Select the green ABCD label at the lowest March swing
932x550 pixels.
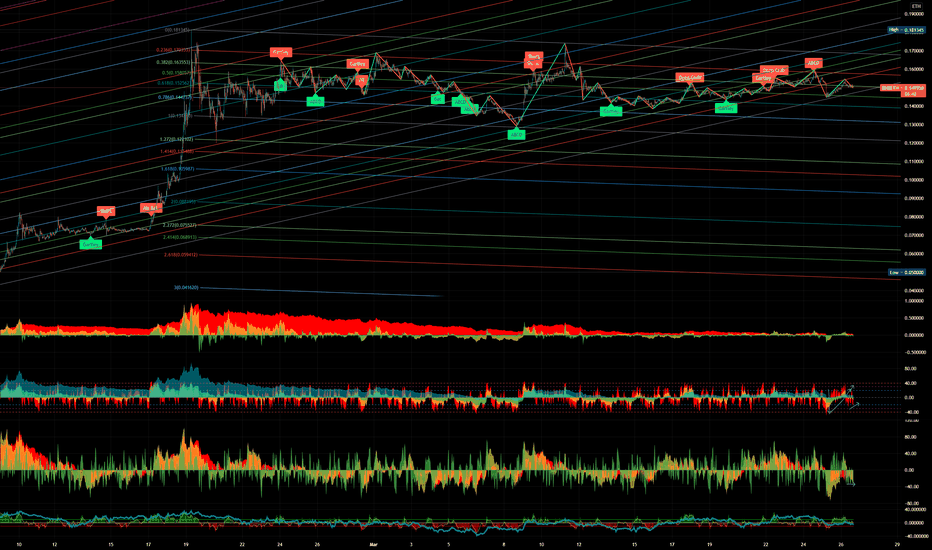[x=516, y=135]
